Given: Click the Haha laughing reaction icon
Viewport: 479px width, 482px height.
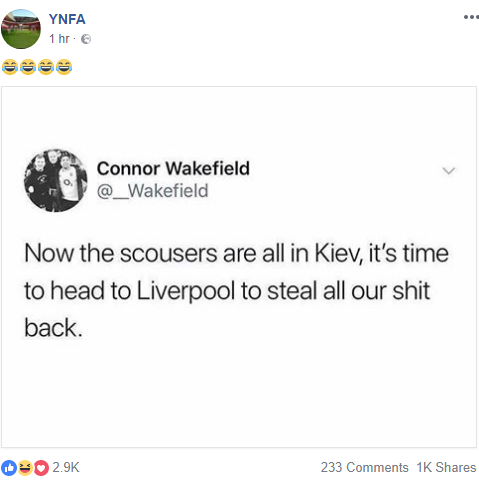Looking at the screenshot, I should coord(25,468).
